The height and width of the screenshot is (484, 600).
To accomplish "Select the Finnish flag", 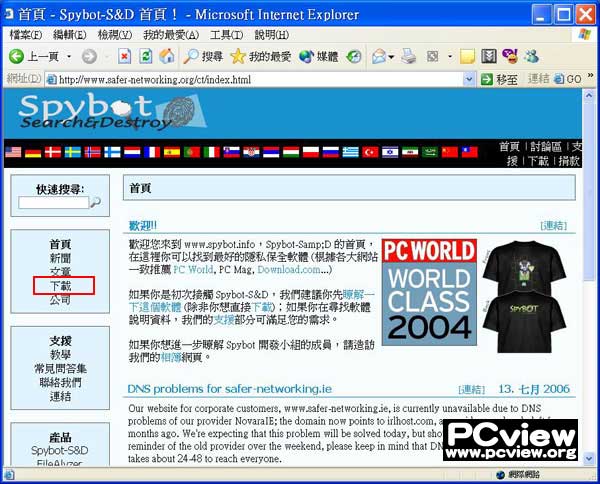I will pyautogui.click(x=112, y=152).
